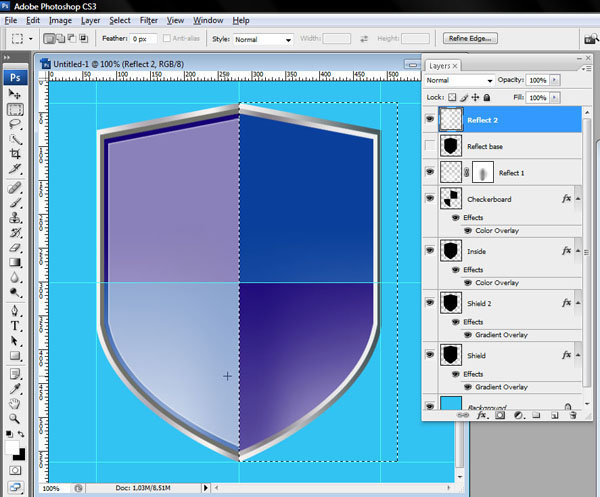
Task: Click the background color swatch
Action: pyautogui.click(x=20, y=455)
